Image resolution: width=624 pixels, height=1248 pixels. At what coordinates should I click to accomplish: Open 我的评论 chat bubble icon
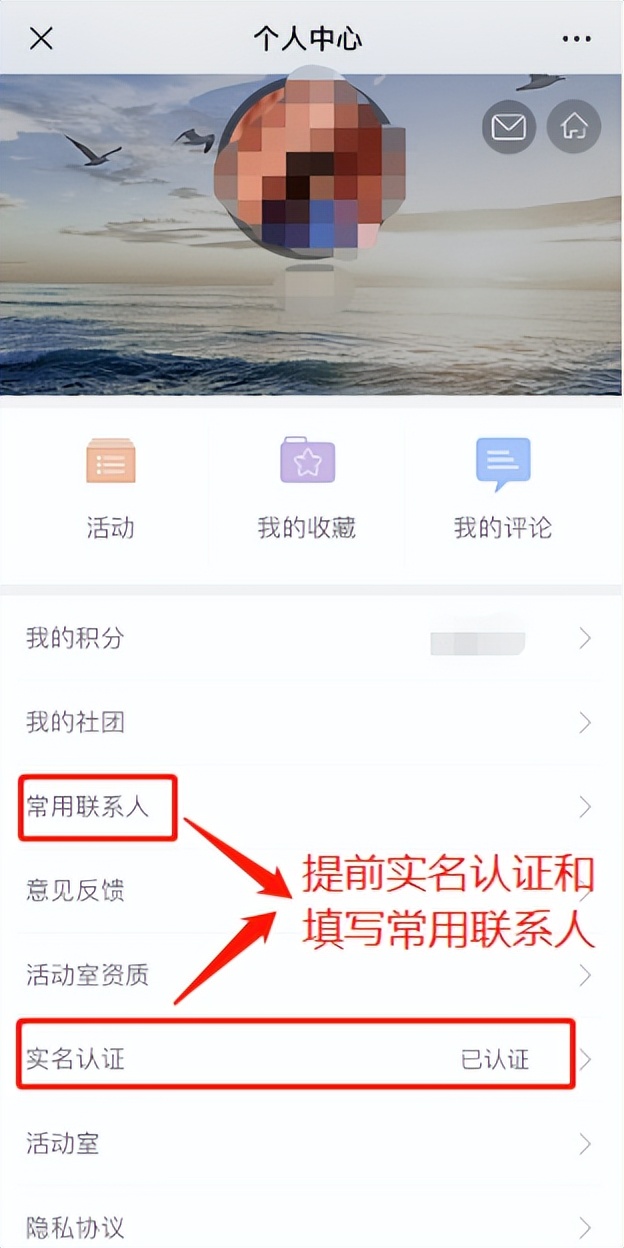[503, 464]
